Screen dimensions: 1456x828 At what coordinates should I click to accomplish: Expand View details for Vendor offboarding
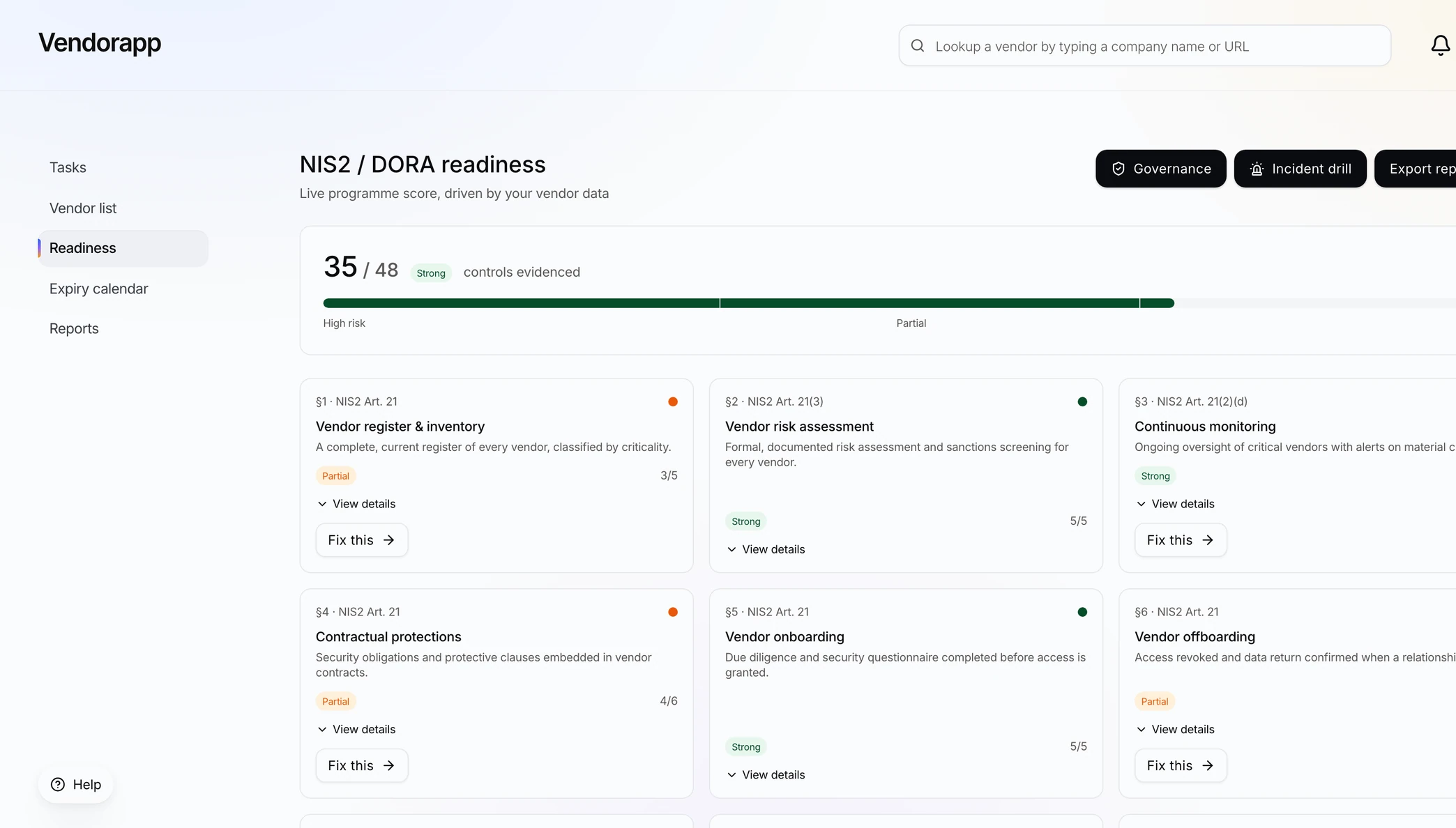tap(1175, 729)
